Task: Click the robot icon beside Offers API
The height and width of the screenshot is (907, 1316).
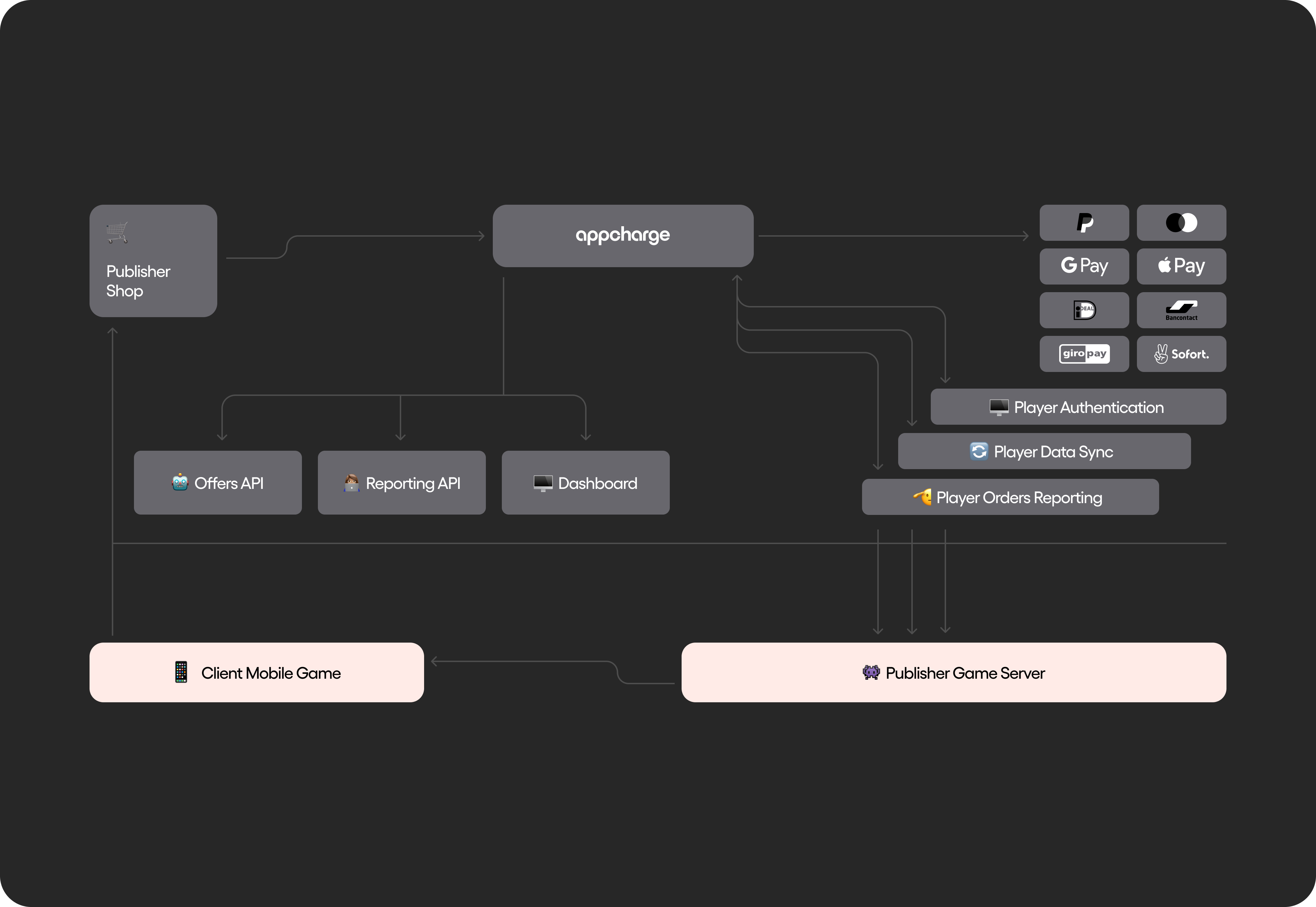Action: (180, 483)
